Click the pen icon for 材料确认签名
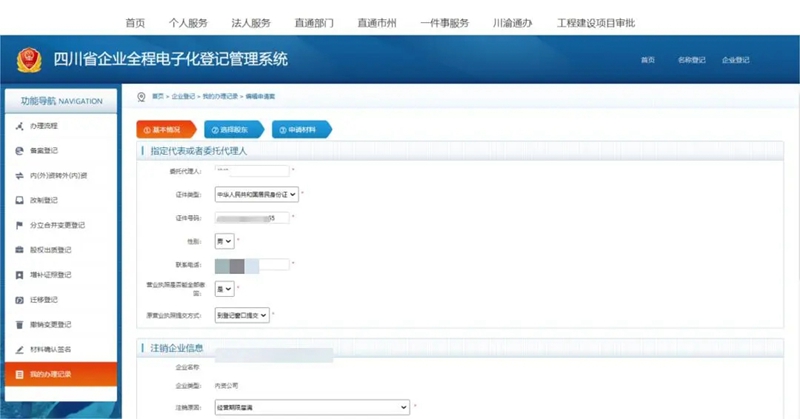 (x=19, y=350)
